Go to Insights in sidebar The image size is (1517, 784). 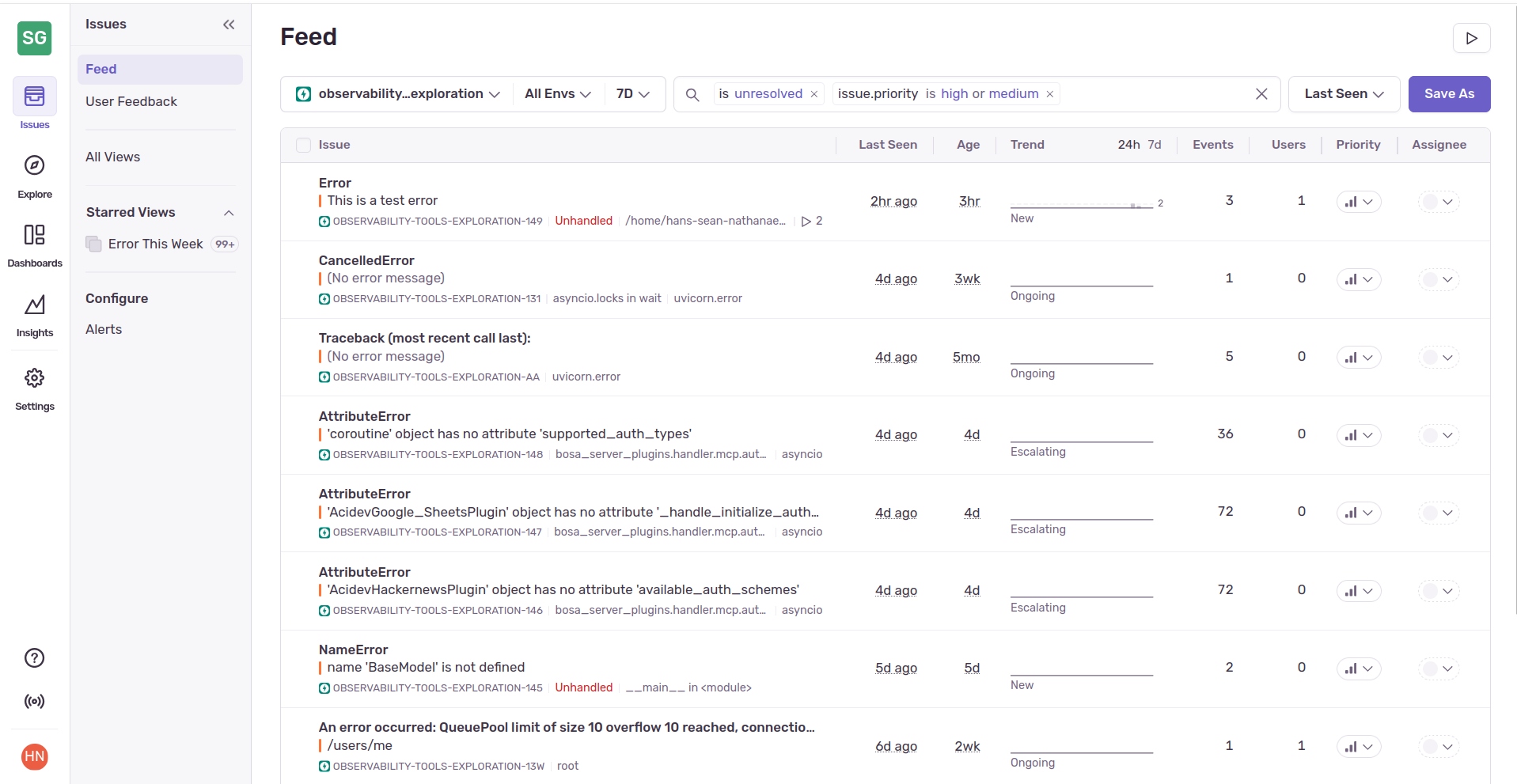click(34, 314)
